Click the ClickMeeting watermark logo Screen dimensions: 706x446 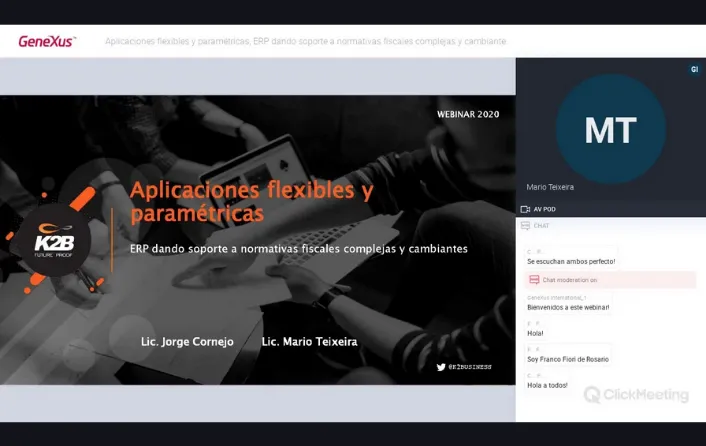pos(636,395)
